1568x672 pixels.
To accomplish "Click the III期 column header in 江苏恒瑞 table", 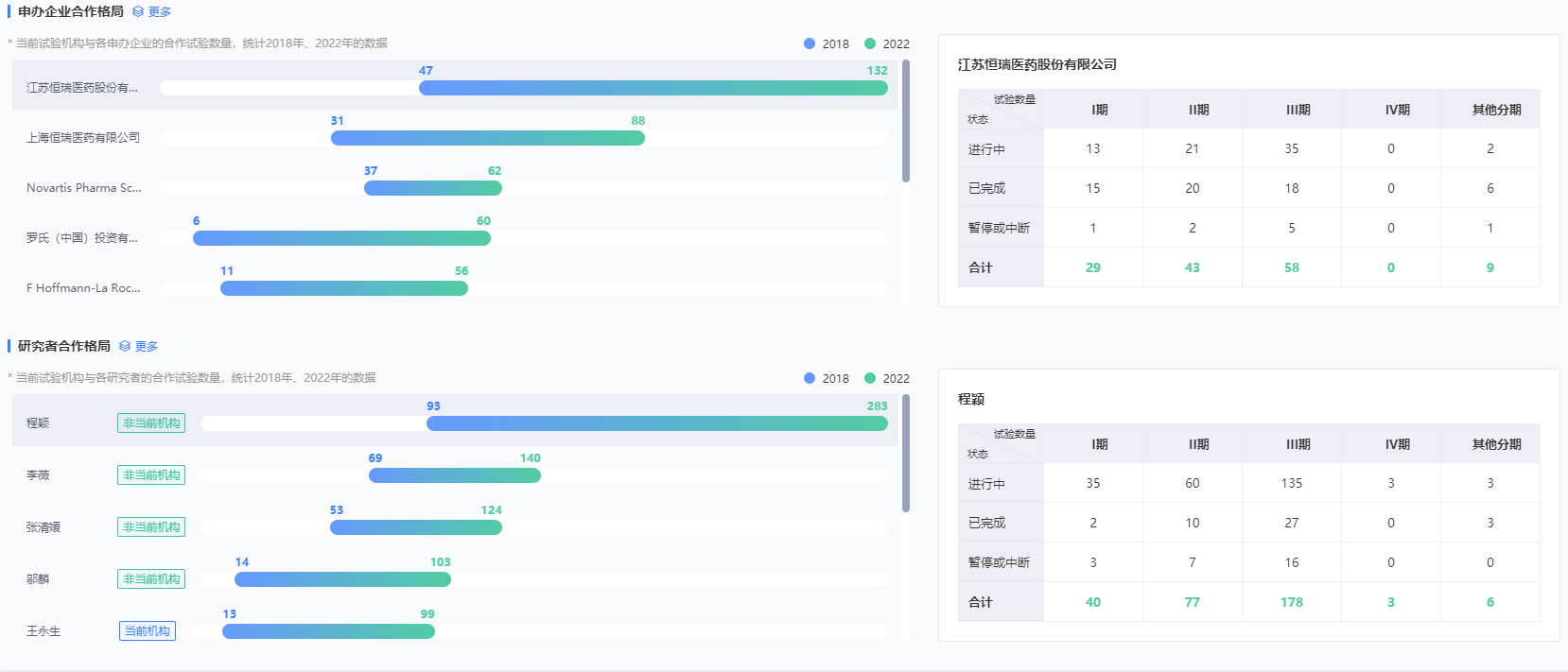I will (x=1298, y=110).
